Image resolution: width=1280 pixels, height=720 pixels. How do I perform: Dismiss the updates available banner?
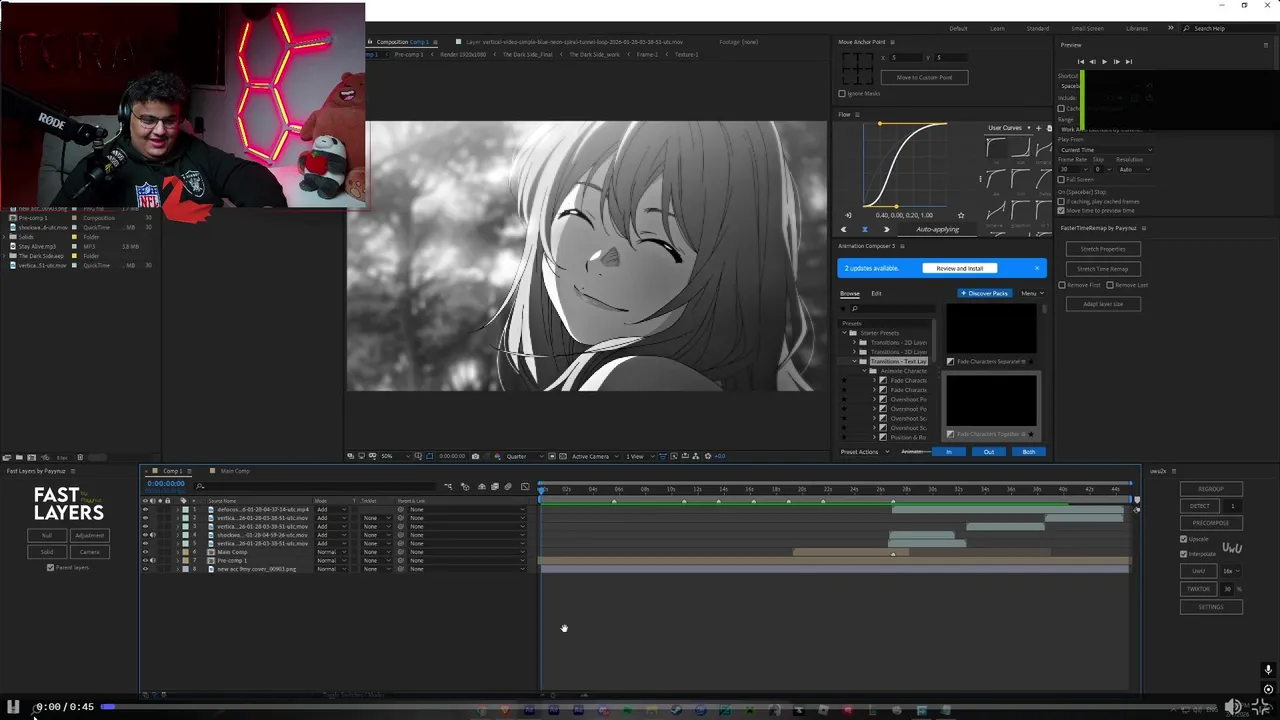[1037, 268]
